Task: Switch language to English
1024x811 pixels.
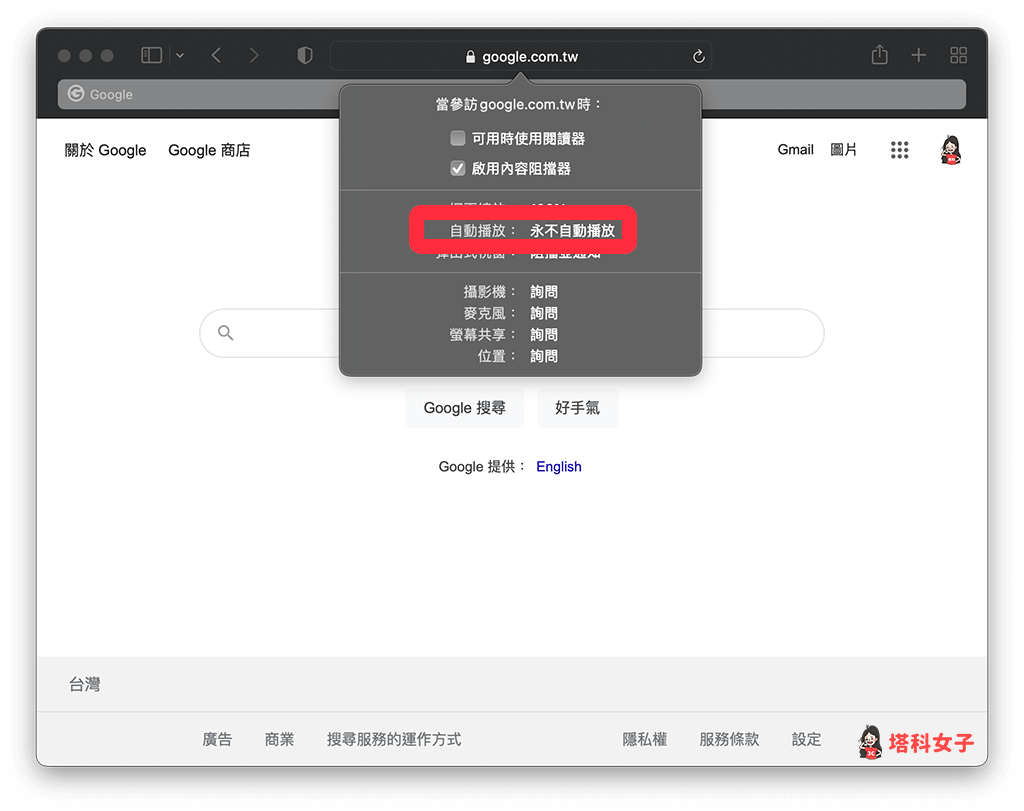Action: click(x=558, y=467)
